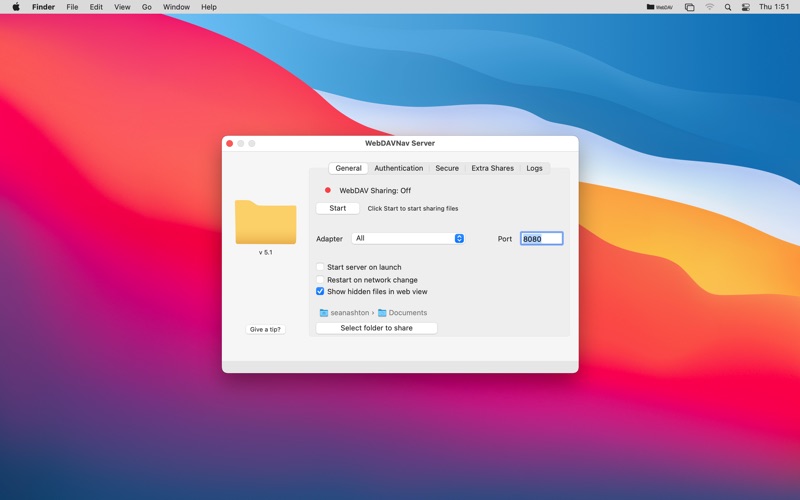Click the large yellow folder icon
This screenshot has height=500, width=800.
[265, 222]
